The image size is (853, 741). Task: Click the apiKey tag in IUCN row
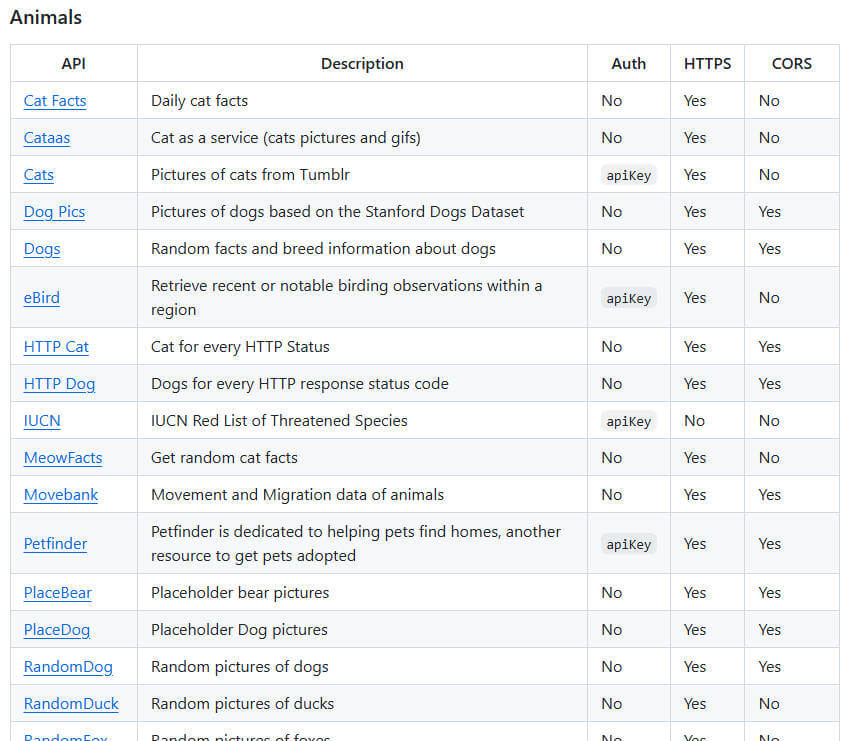pos(628,421)
